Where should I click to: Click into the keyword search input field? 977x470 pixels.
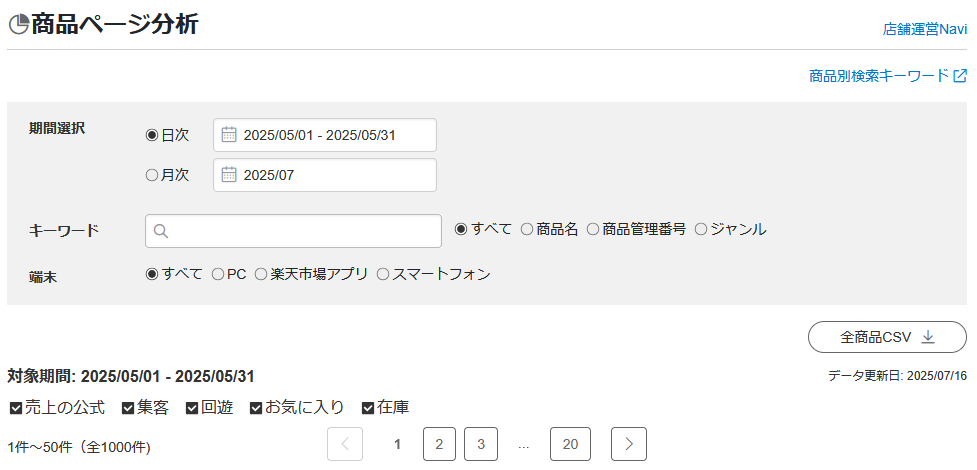300,231
